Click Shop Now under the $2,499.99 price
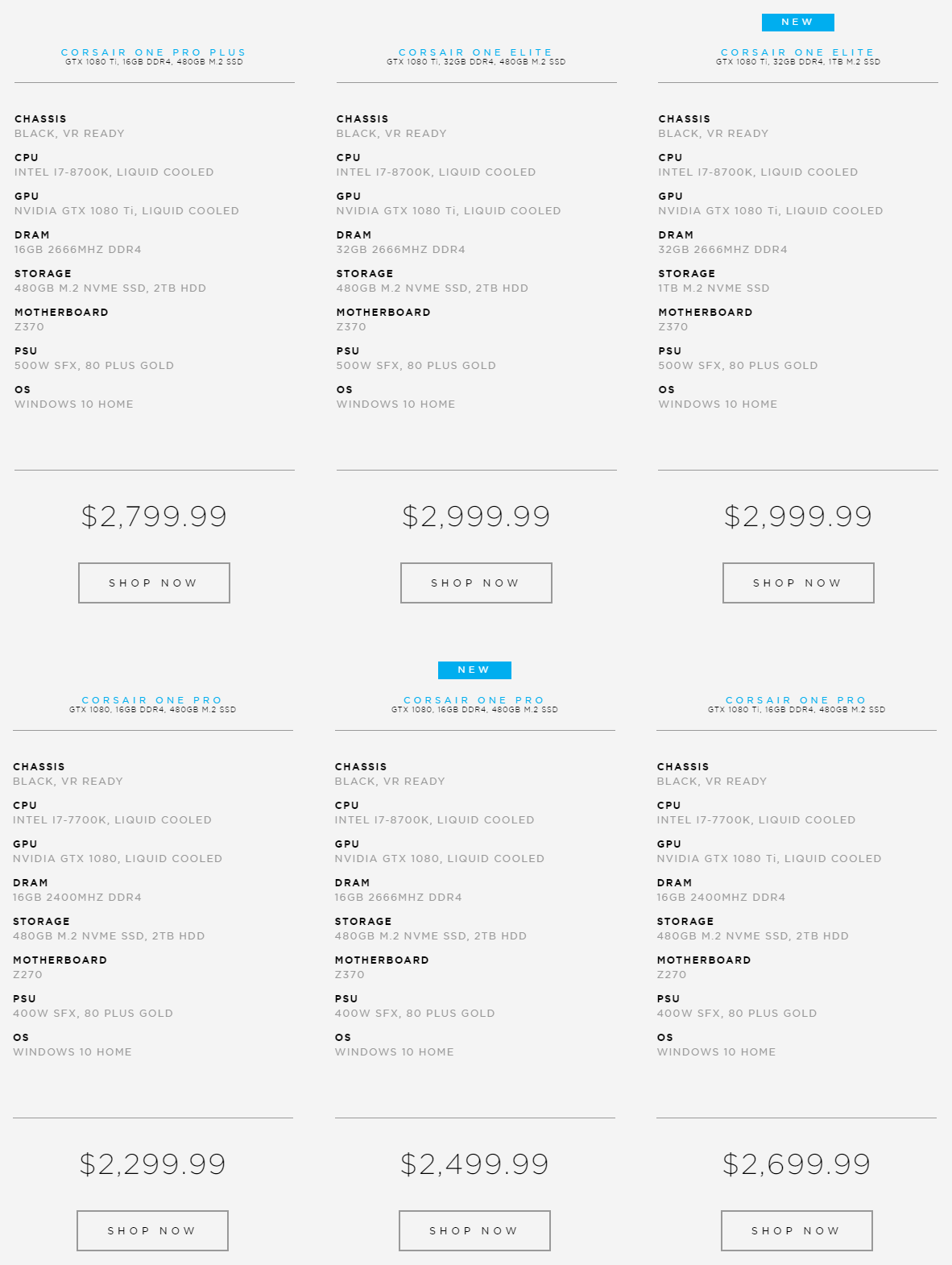 pyautogui.click(x=474, y=1230)
